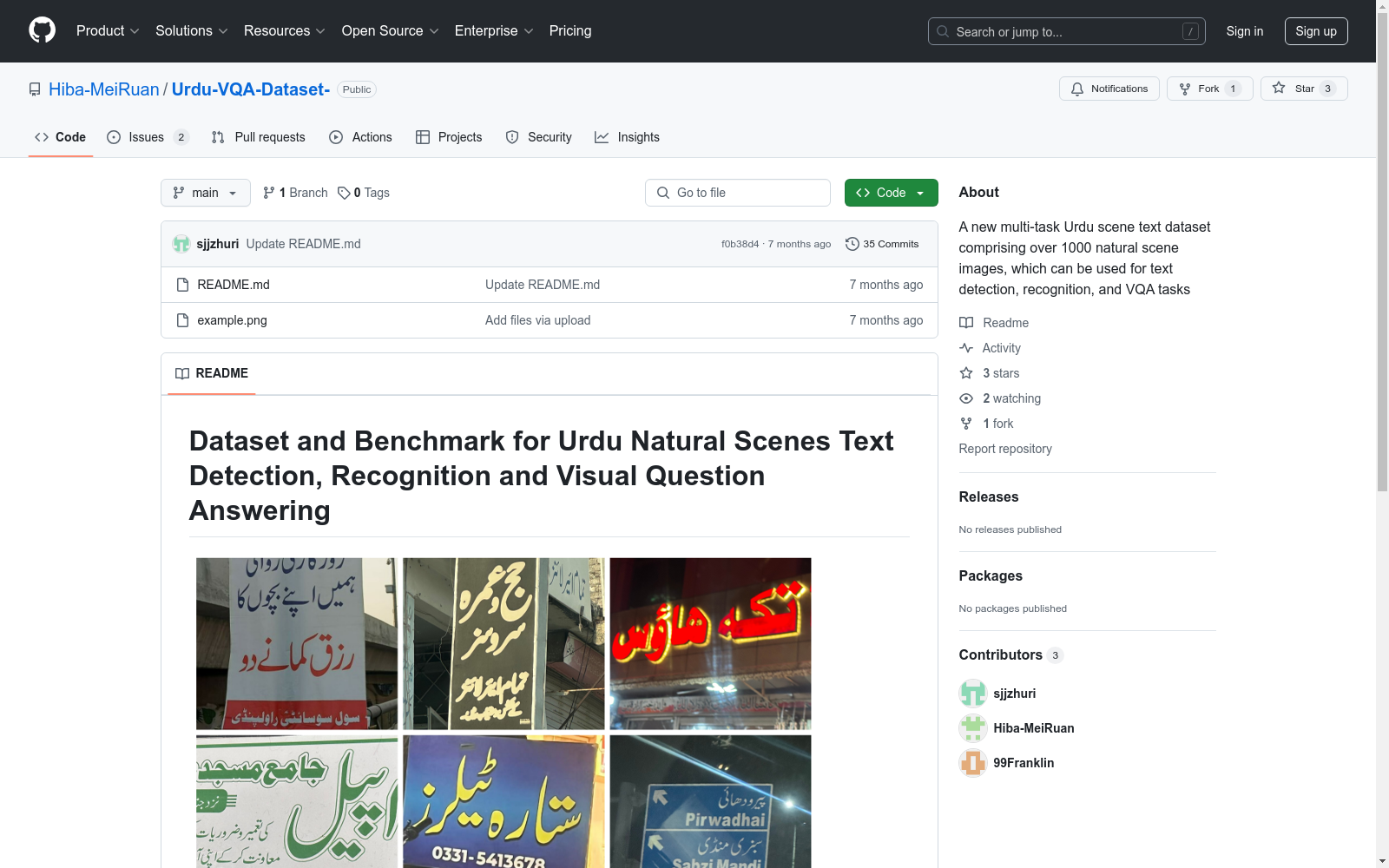
Task: Switch to the Projects tab
Action: pos(449,137)
